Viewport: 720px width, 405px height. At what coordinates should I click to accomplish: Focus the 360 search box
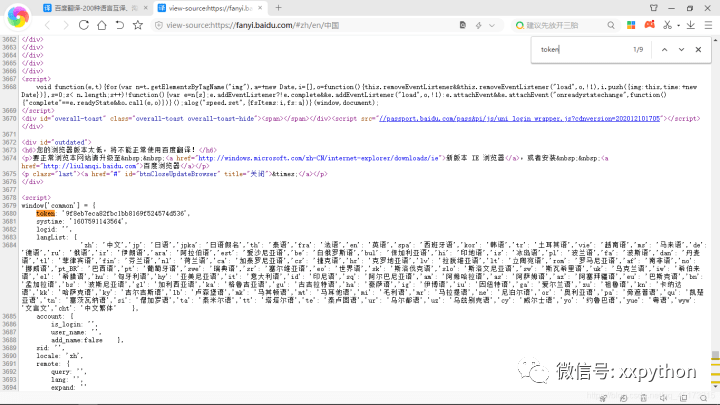coord(565,25)
